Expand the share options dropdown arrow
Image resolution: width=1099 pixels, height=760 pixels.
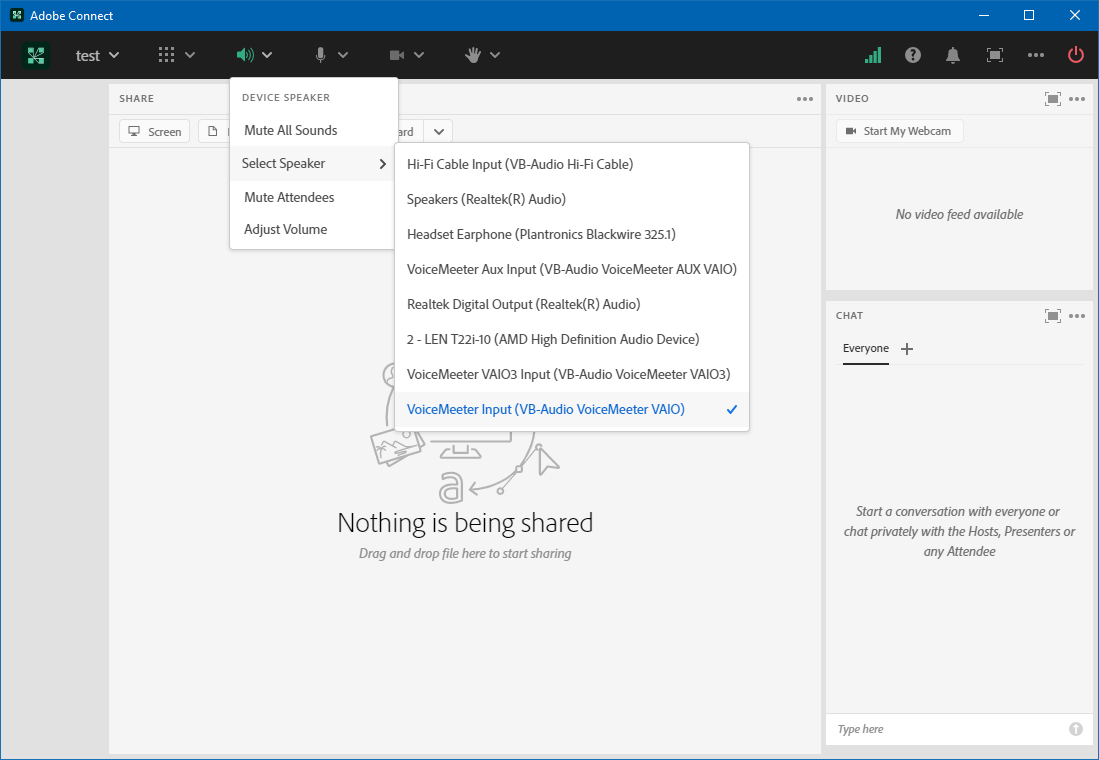pos(439,131)
